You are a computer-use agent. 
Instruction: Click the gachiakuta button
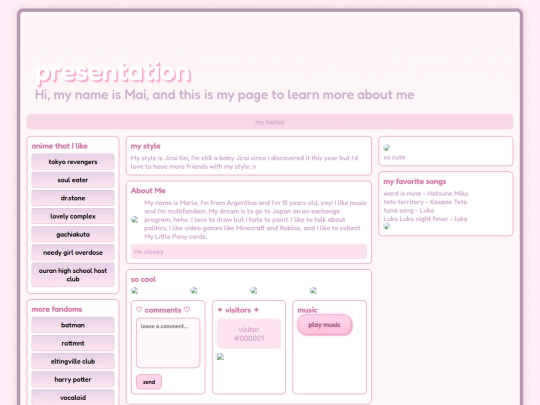[x=73, y=235]
